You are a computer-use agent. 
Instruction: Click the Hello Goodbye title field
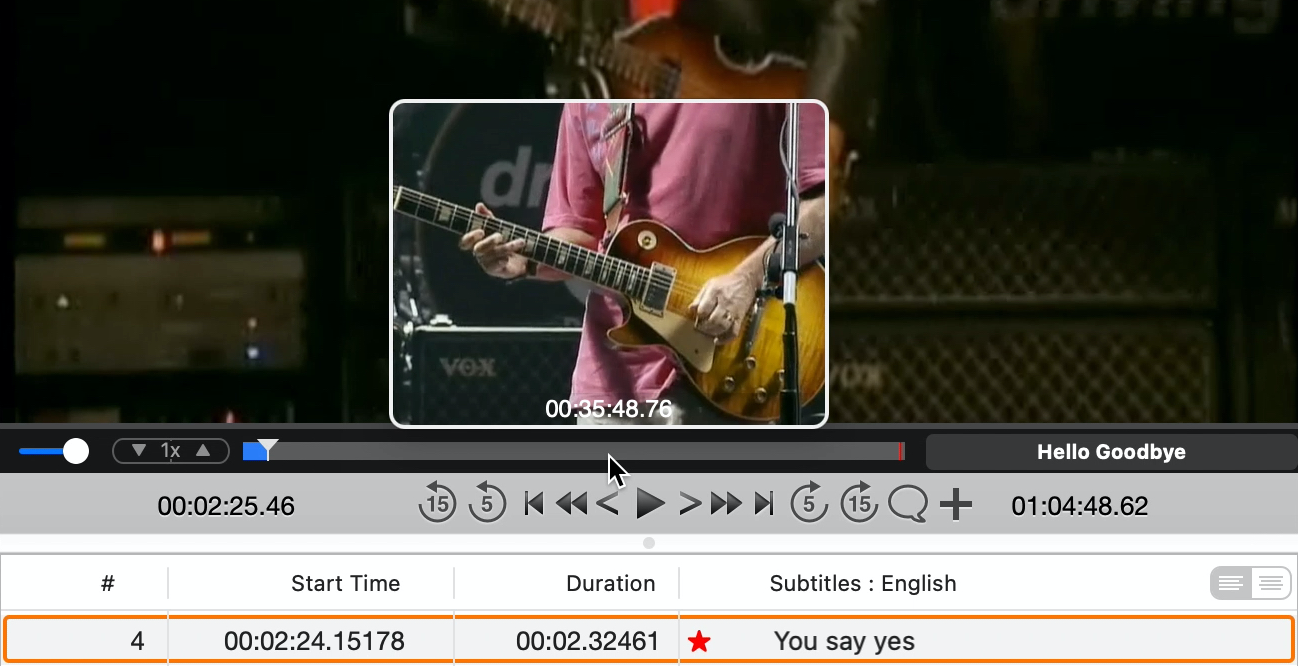1111,452
